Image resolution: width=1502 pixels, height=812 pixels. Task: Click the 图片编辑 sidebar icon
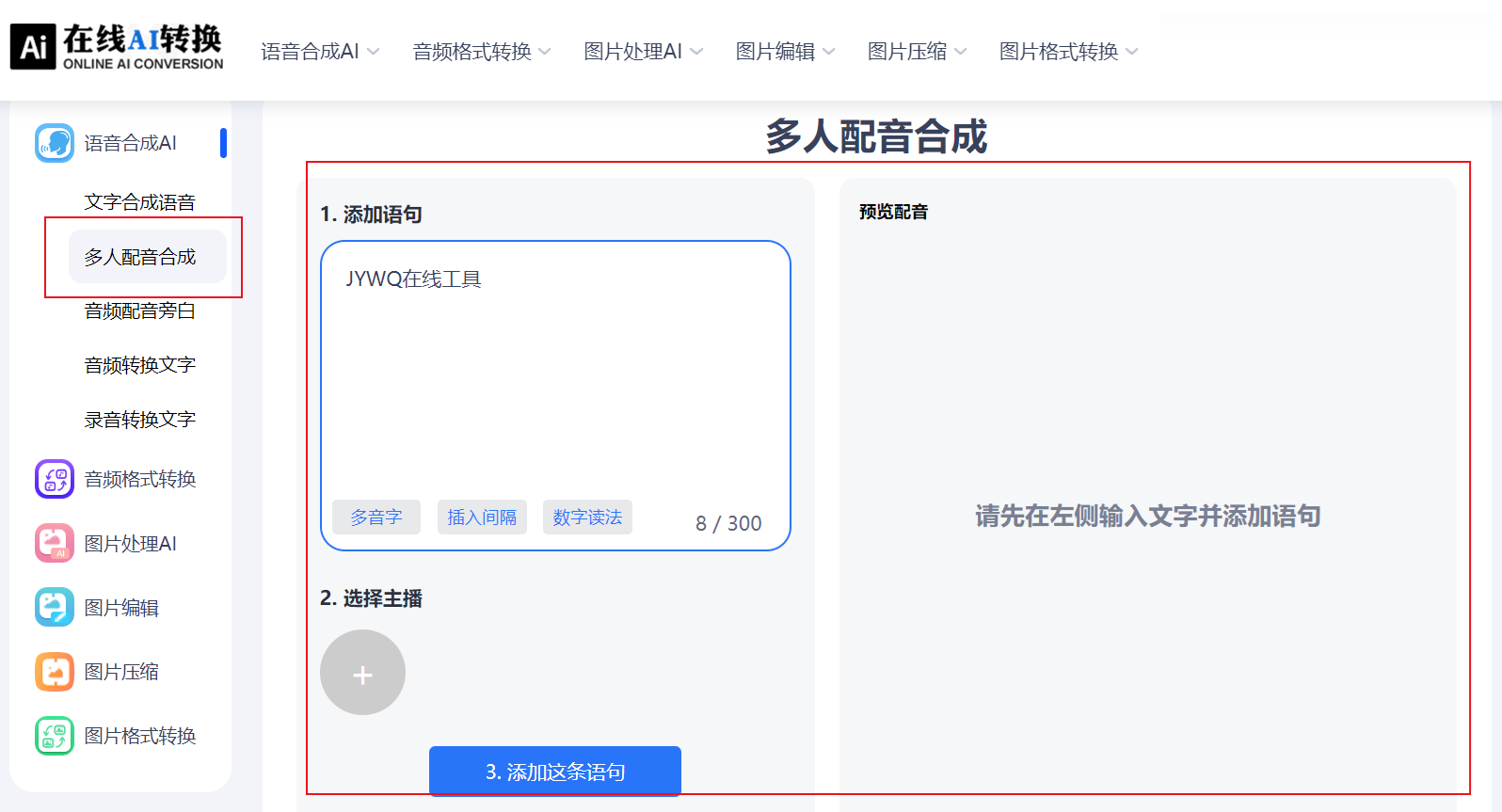tap(55, 608)
